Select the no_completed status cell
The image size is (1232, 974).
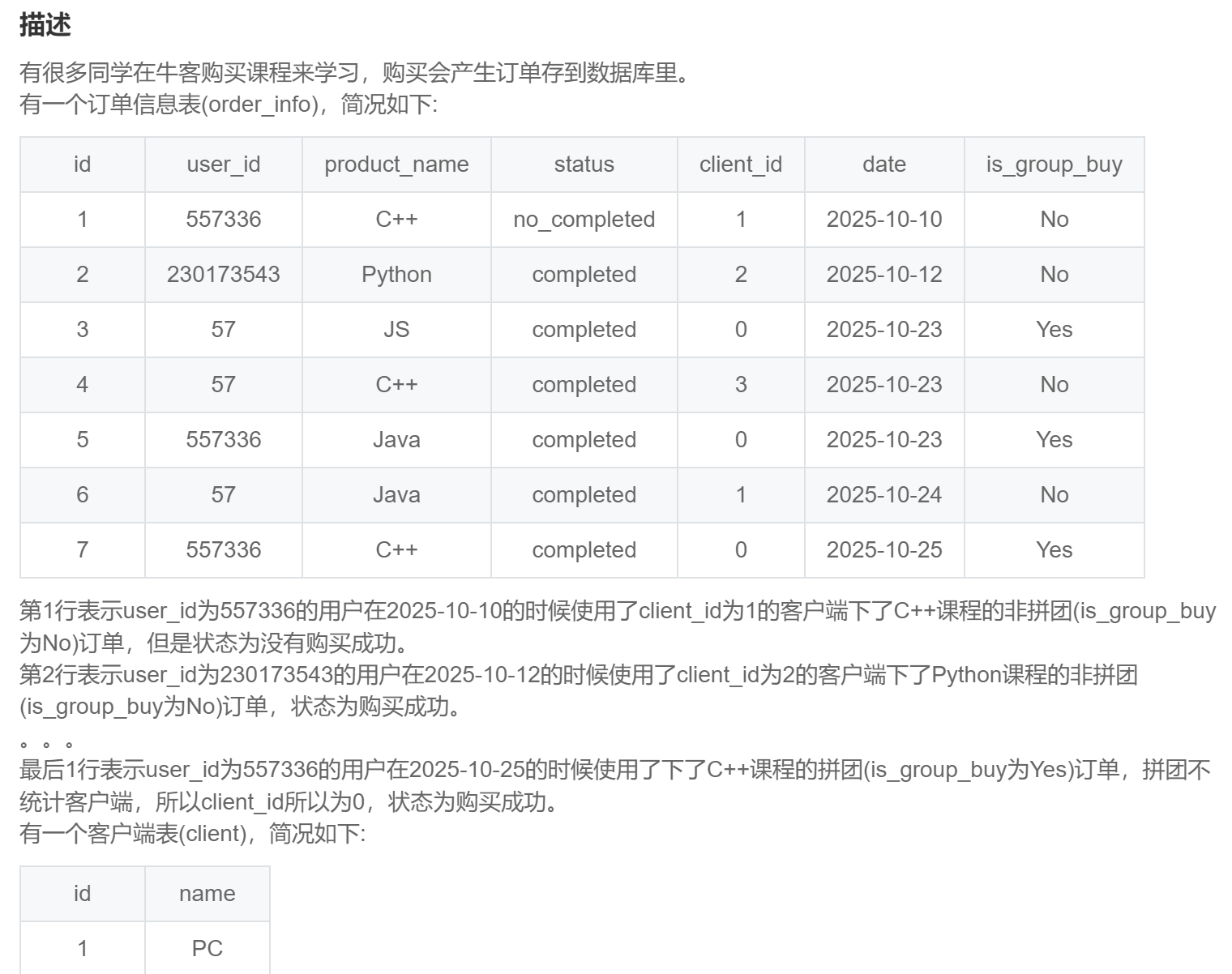[584, 220]
